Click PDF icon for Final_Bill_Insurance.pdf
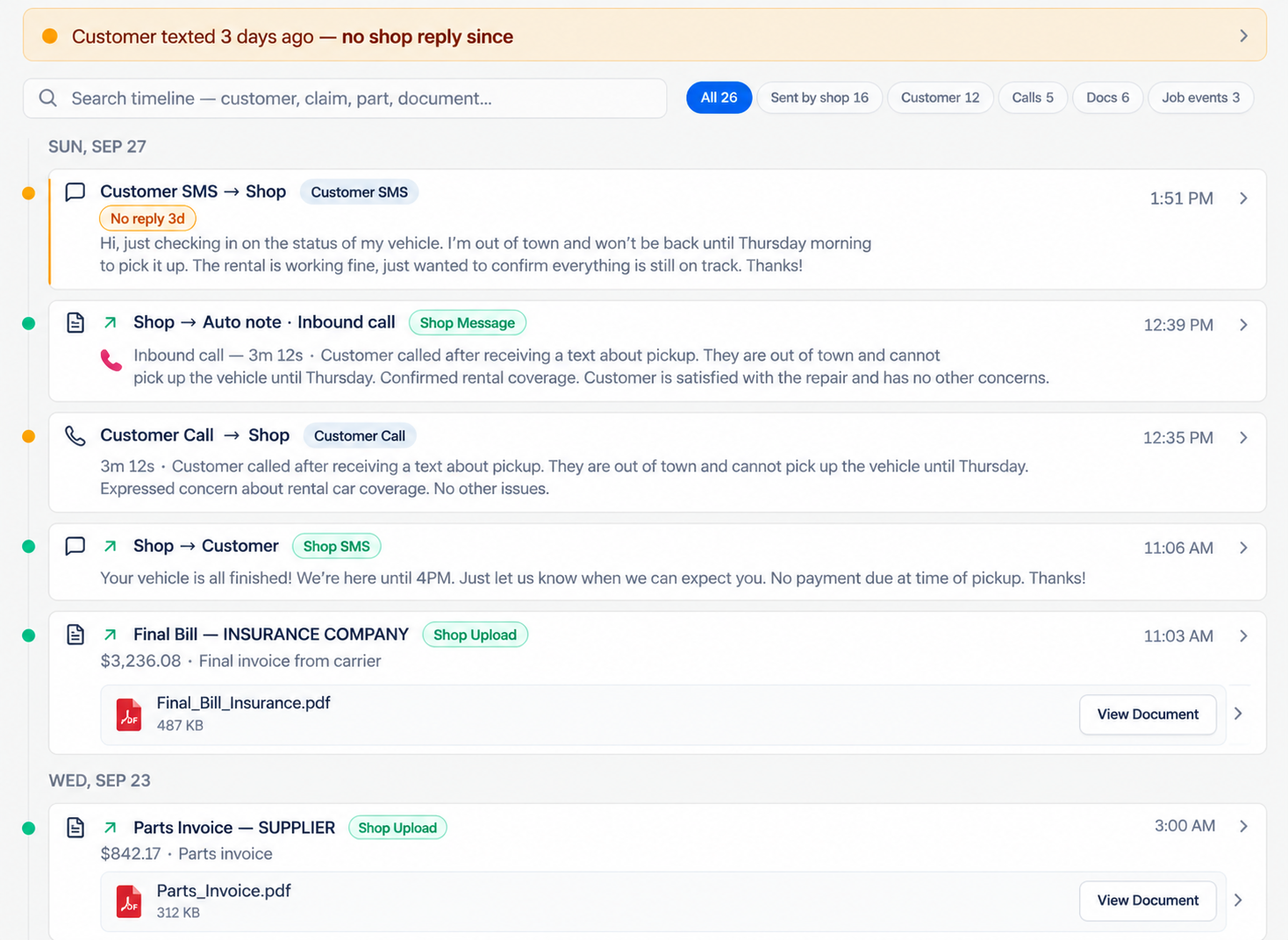This screenshot has width=1288, height=940. point(129,714)
